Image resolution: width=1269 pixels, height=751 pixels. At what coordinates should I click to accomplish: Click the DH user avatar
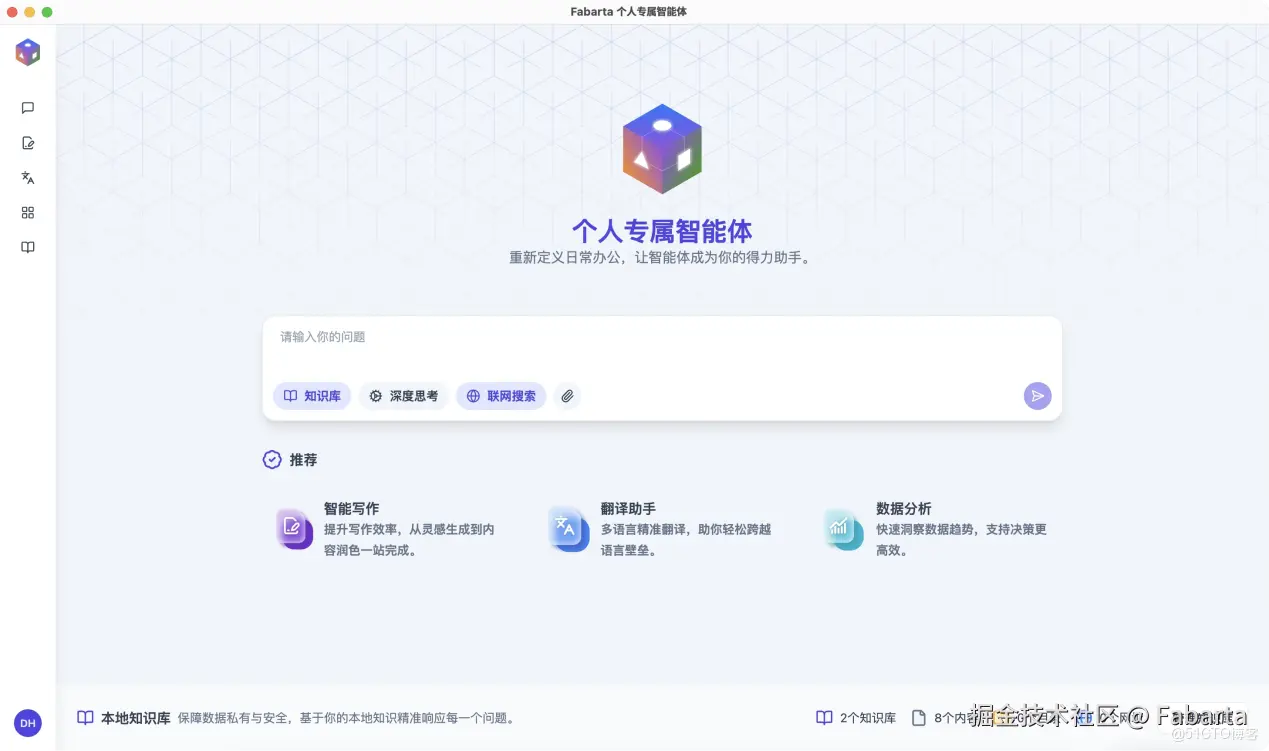(x=27, y=722)
